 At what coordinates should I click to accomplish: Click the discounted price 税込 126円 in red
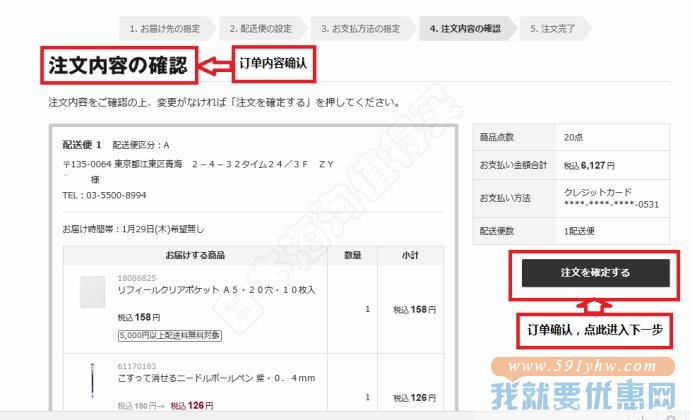192,405
